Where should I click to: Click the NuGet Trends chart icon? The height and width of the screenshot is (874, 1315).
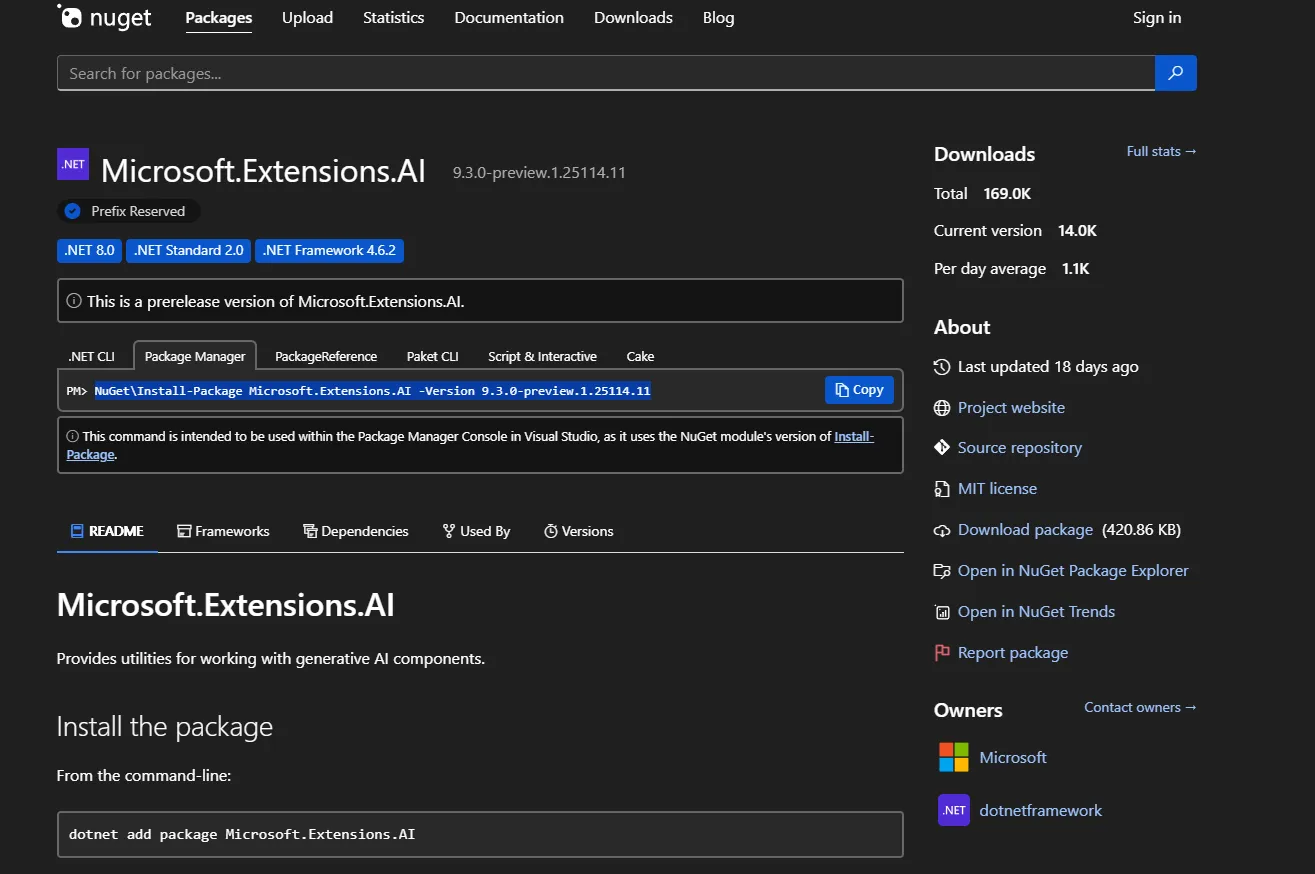pyautogui.click(x=942, y=612)
